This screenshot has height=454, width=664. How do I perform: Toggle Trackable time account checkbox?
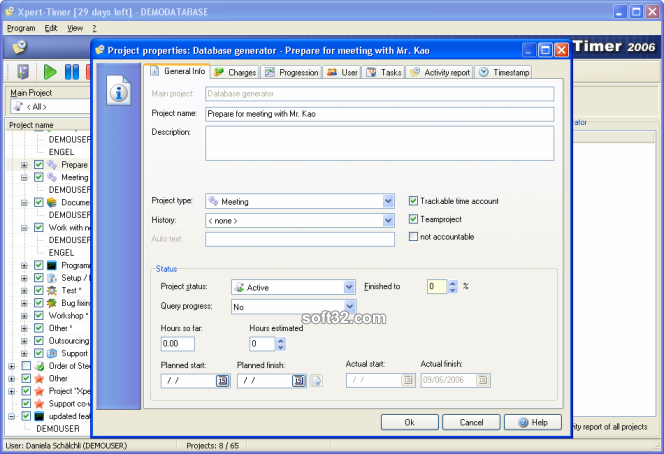click(x=413, y=201)
